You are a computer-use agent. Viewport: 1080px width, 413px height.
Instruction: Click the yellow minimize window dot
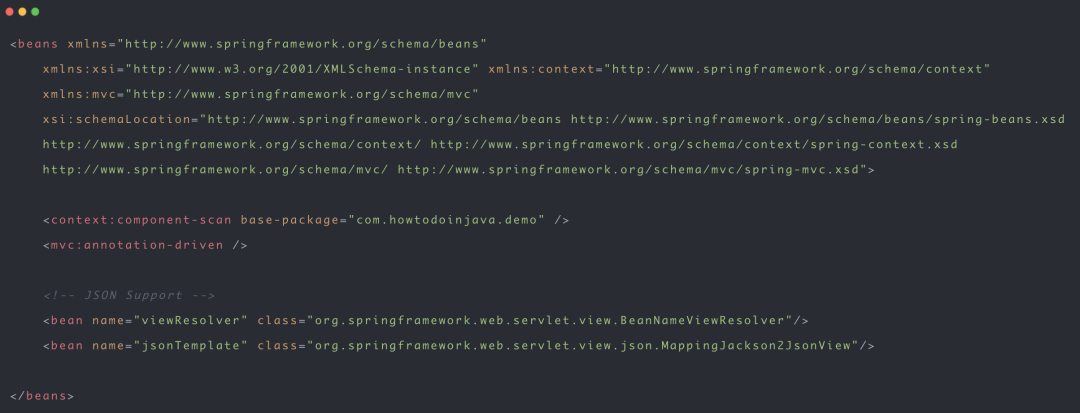tap(22, 12)
